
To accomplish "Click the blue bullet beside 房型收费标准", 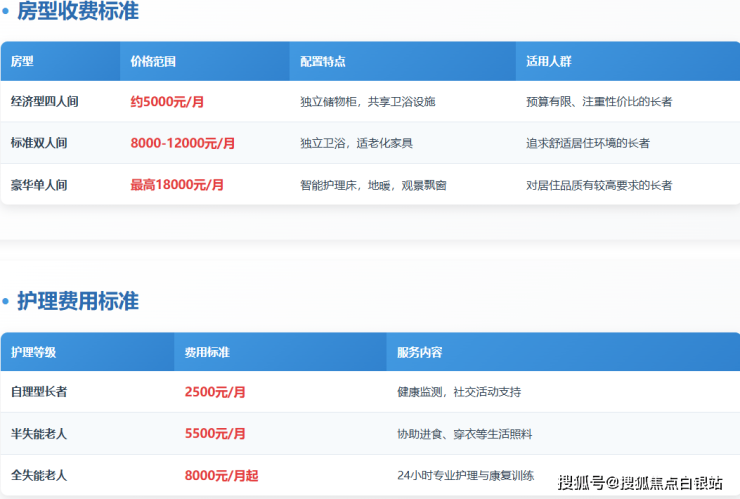I will (5, 13).
